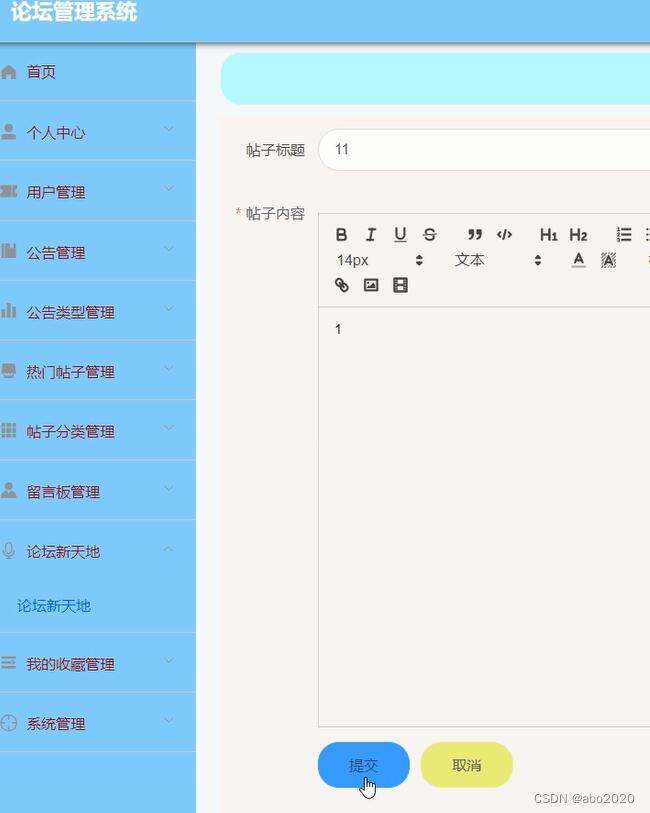Insert video via film icon

[x=400, y=285]
